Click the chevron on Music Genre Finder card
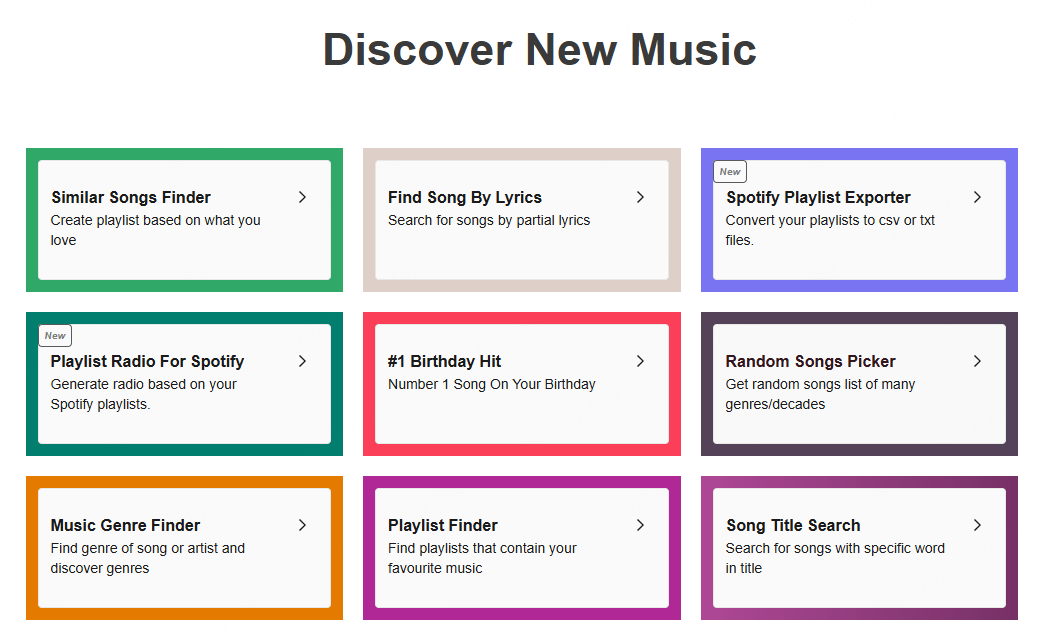The width and height of the screenshot is (1042, 629). click(302, 525)
